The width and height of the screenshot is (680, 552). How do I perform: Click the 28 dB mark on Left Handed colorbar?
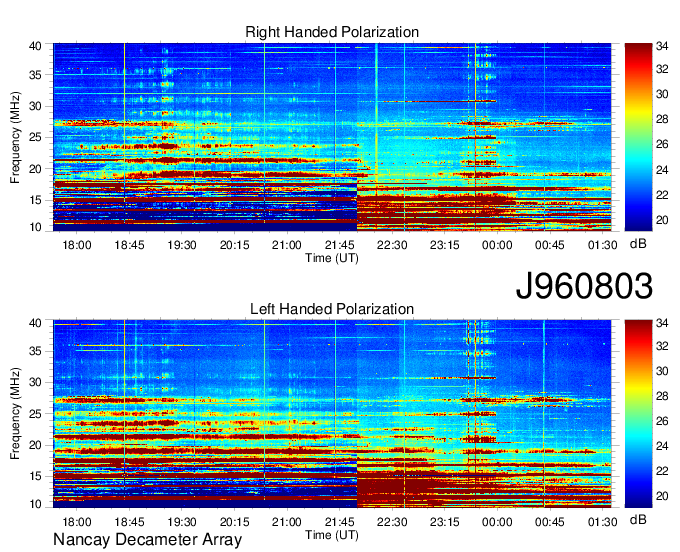tap(662, 396)
